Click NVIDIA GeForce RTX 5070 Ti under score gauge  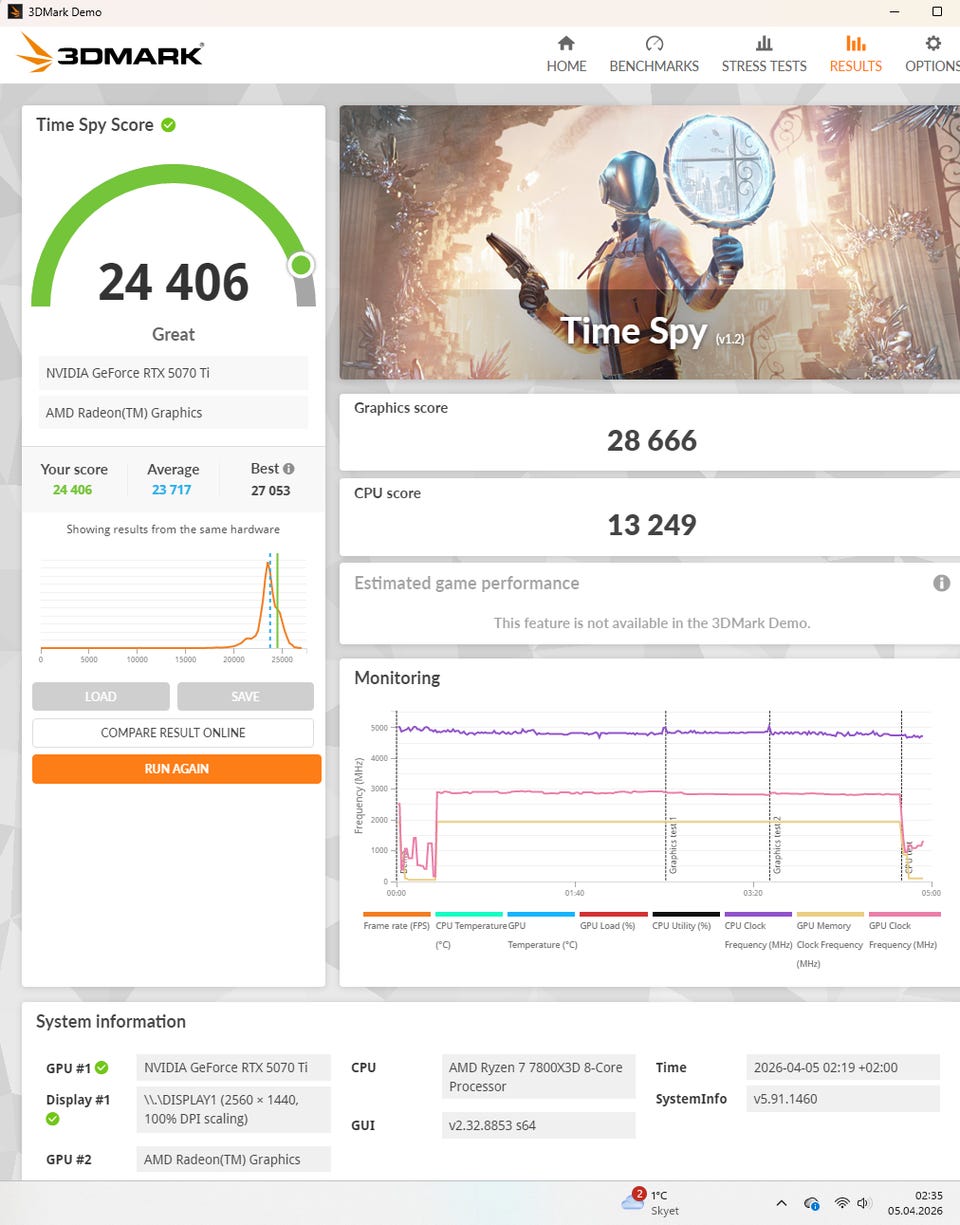173,373
